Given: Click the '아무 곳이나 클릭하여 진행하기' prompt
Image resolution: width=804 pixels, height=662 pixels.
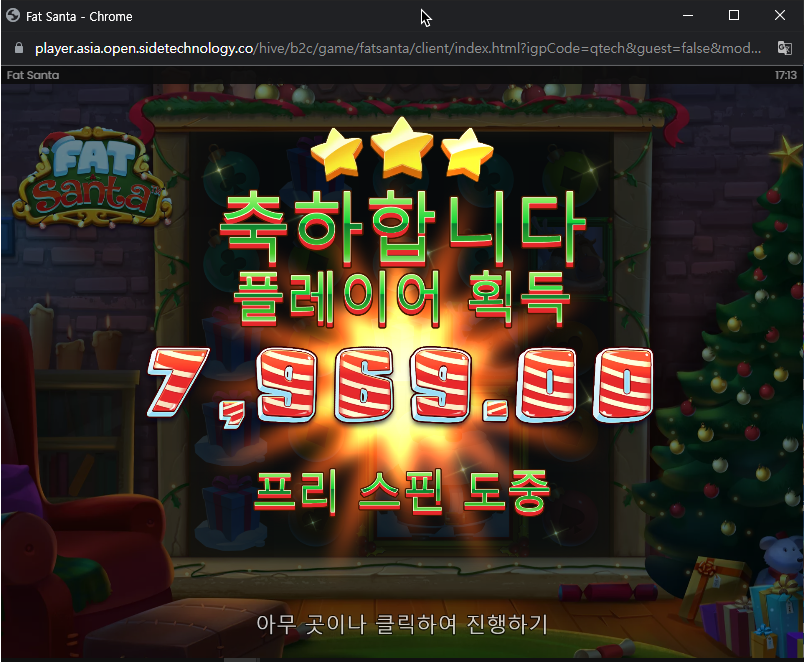Looking at the screenshot, I should point(402,624).
